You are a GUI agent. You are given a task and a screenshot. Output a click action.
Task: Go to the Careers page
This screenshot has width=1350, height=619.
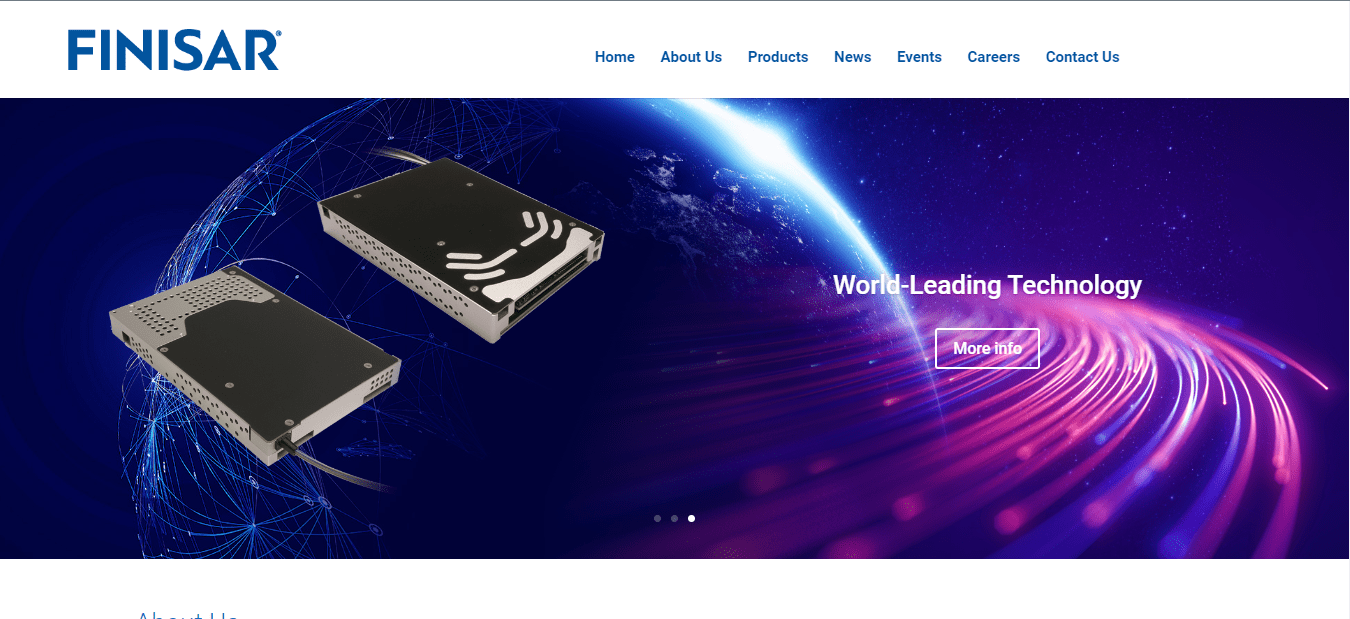(993, 57)
